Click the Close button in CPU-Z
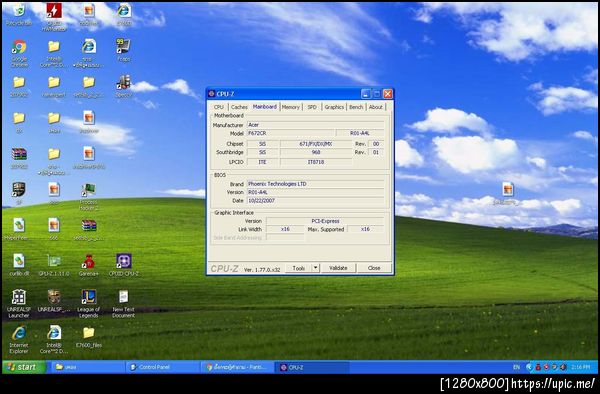This screenshot has height=394, width=600. point(374,268)
